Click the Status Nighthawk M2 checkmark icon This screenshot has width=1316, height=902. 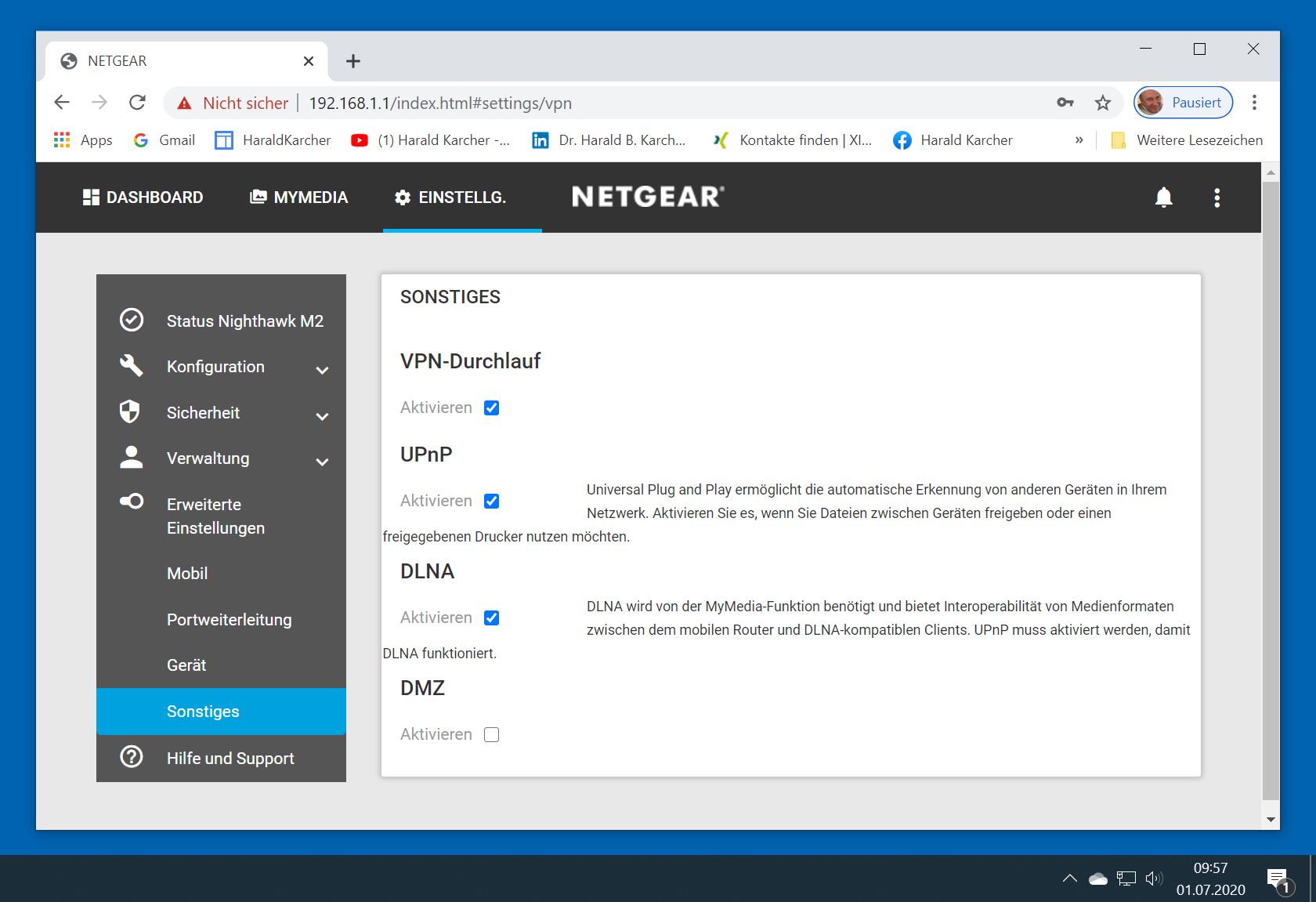click(x=132, y=320)
